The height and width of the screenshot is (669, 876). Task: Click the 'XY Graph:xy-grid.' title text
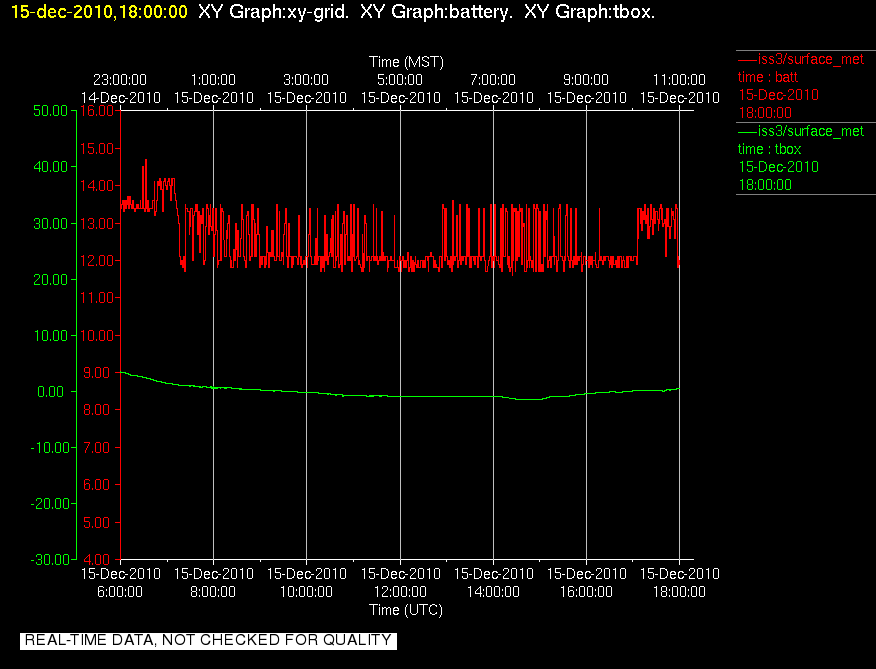click(274, 12)
